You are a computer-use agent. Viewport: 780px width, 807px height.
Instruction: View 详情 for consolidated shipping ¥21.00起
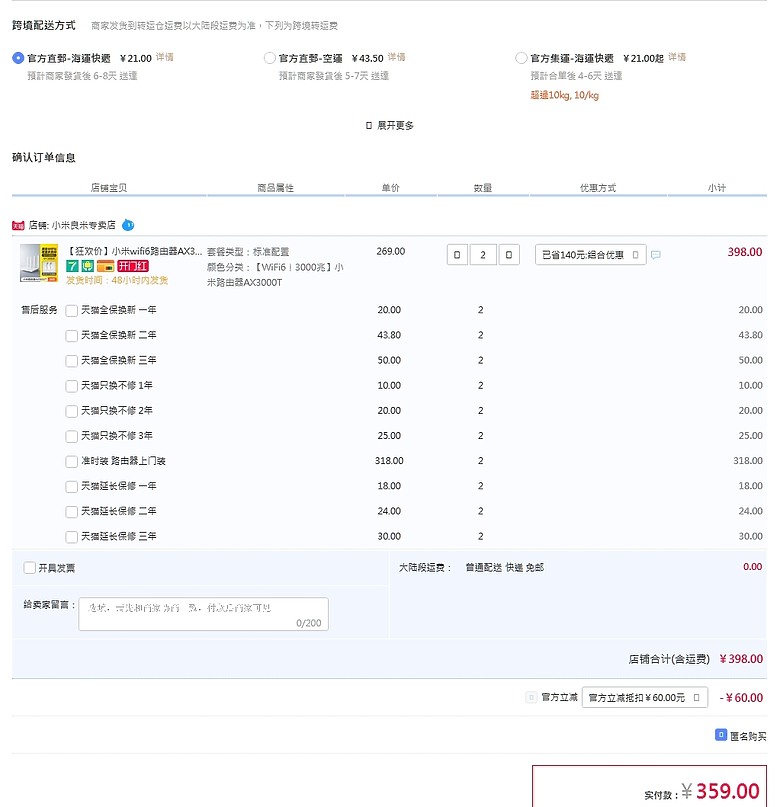(677, 57)
